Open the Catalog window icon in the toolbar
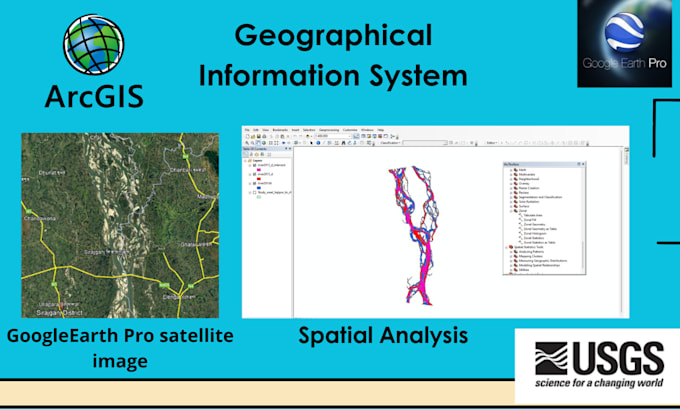The image size is (680, 409). click(x=369, y=136)
